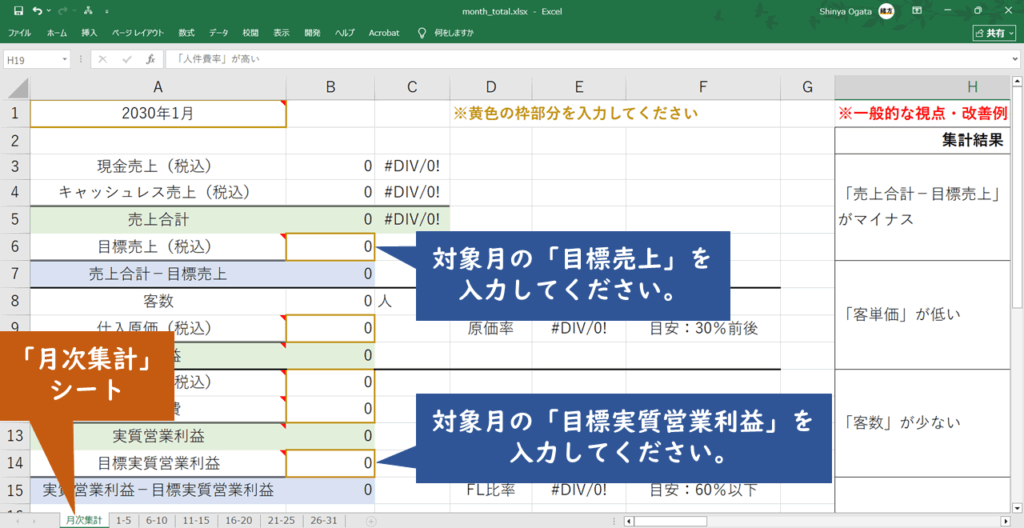Expand the formula bar chevron

[x=1013, y=60]
